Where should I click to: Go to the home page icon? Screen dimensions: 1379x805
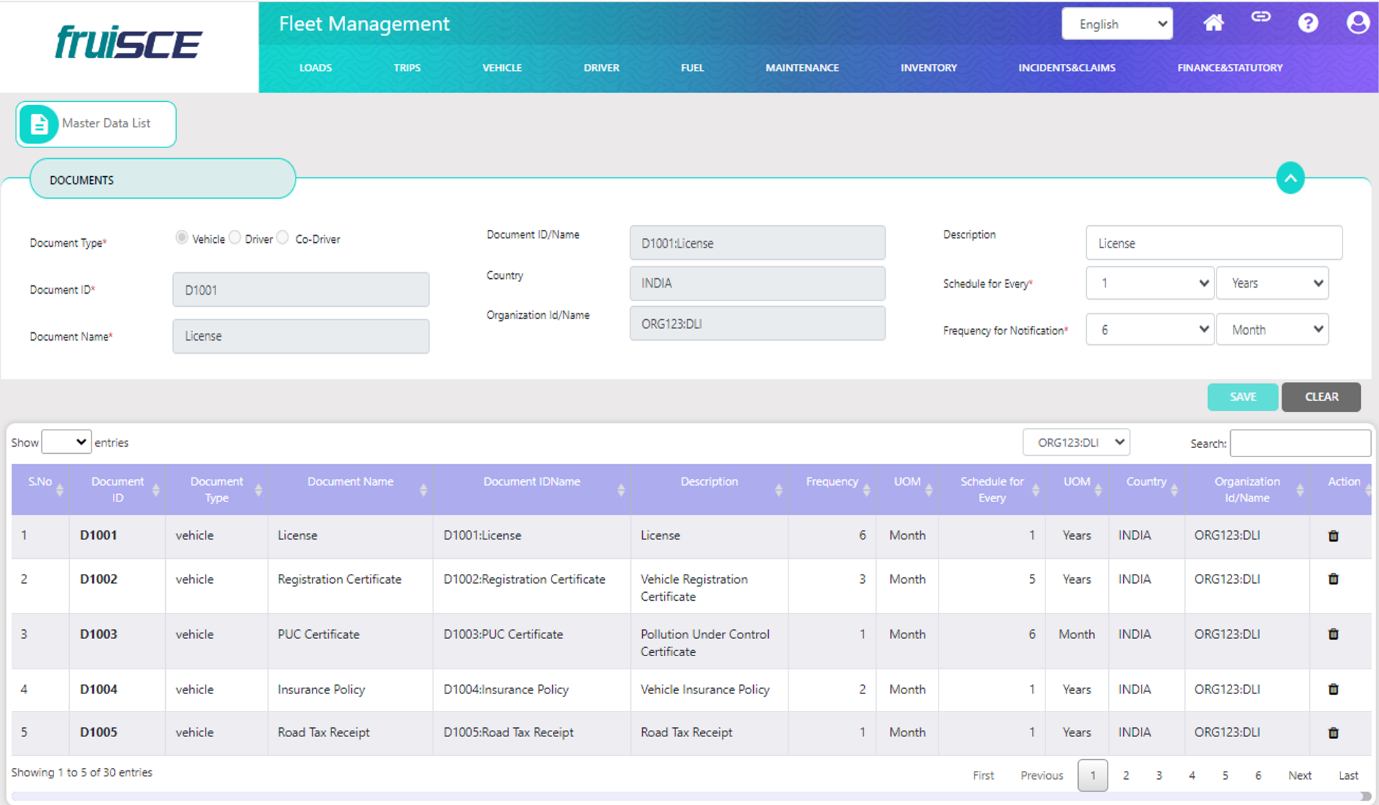point(1213,23)
